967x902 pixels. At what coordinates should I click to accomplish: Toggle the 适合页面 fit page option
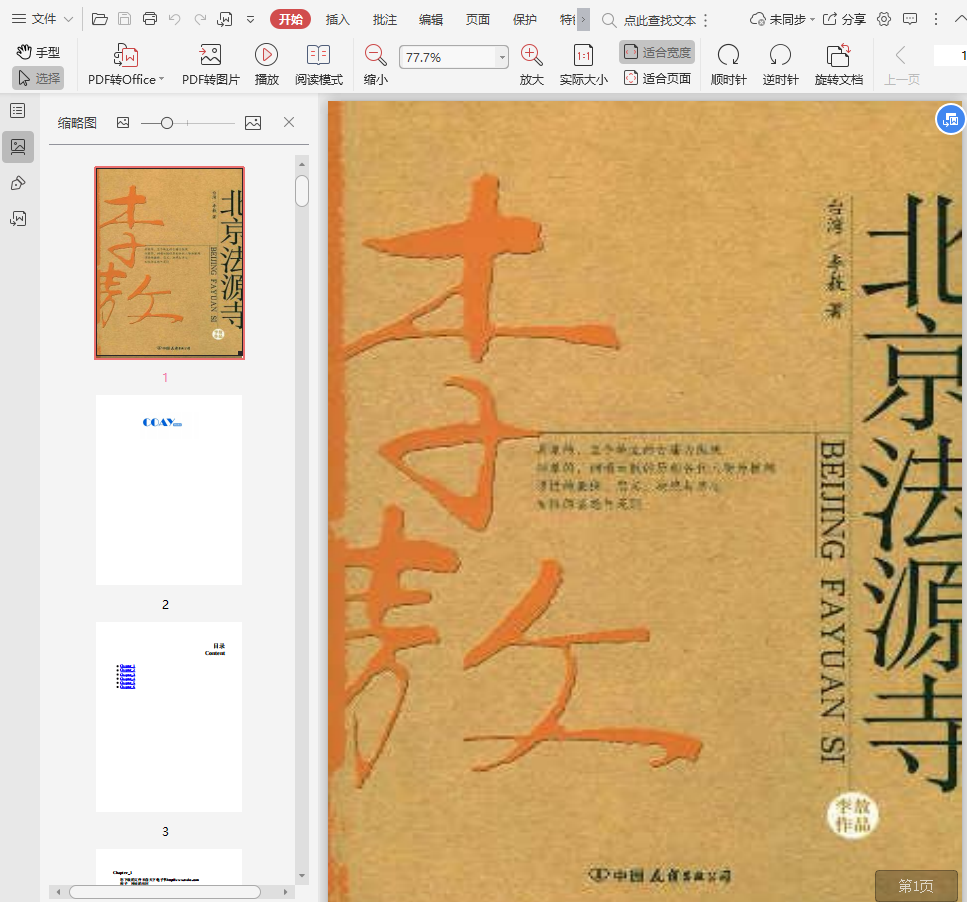[x=657, y=78]
